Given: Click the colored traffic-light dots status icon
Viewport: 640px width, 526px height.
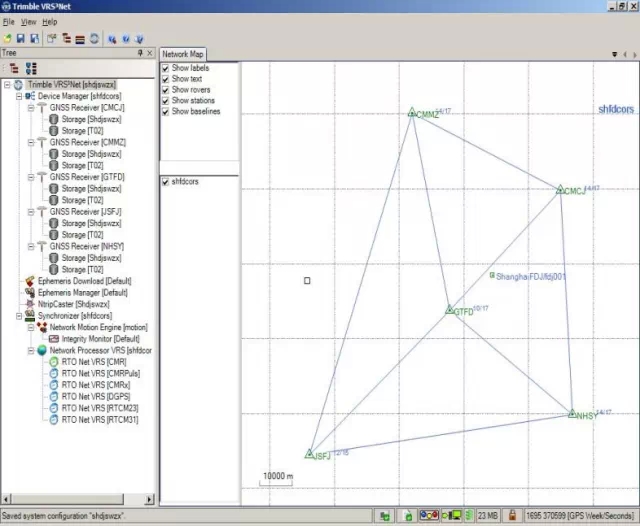Looking at the screenshot, I should [429, 515].
